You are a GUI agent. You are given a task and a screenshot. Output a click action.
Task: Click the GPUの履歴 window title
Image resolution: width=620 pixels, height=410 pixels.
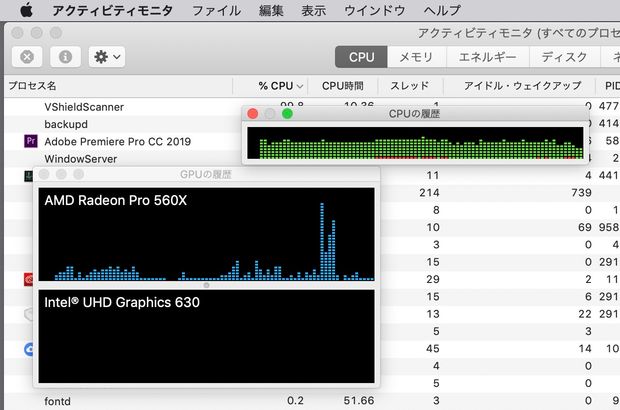pyautogui.click(x=206, y=174)
